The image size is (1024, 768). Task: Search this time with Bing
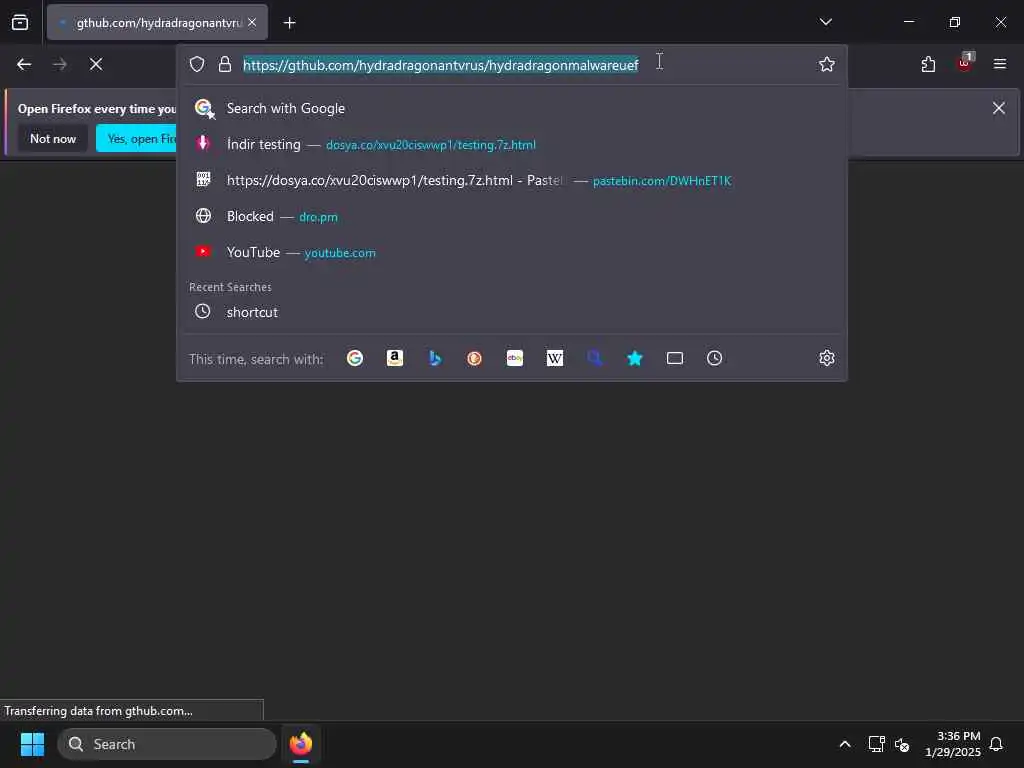click(x=435, y=358)
